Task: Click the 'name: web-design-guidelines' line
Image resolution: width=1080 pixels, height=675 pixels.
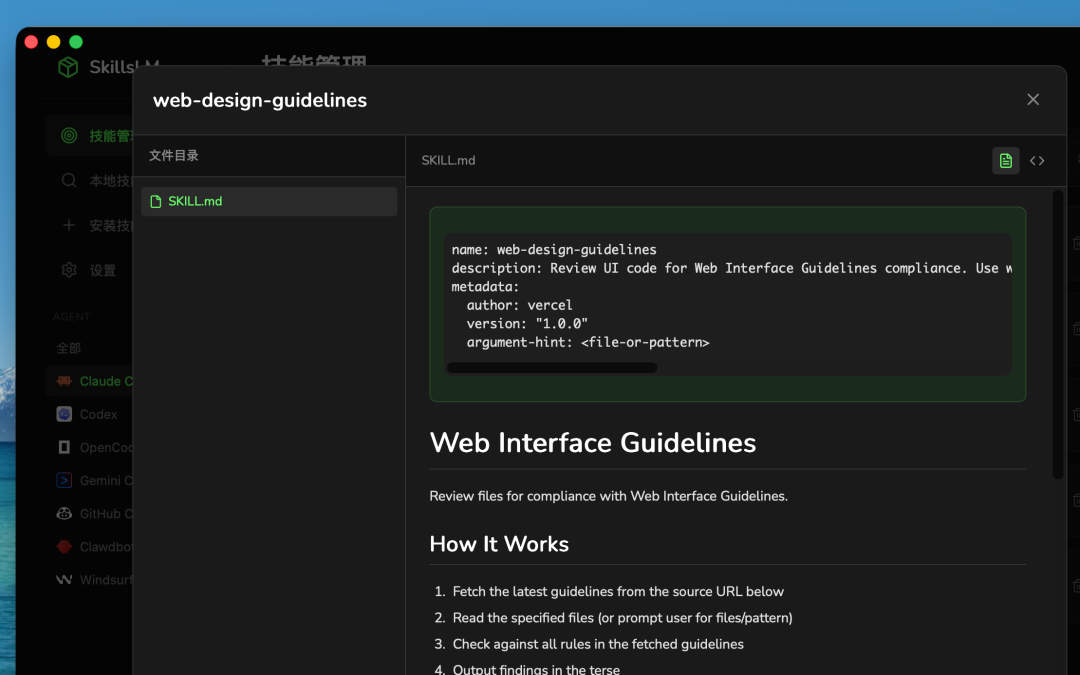Action: tap(554, 249)
